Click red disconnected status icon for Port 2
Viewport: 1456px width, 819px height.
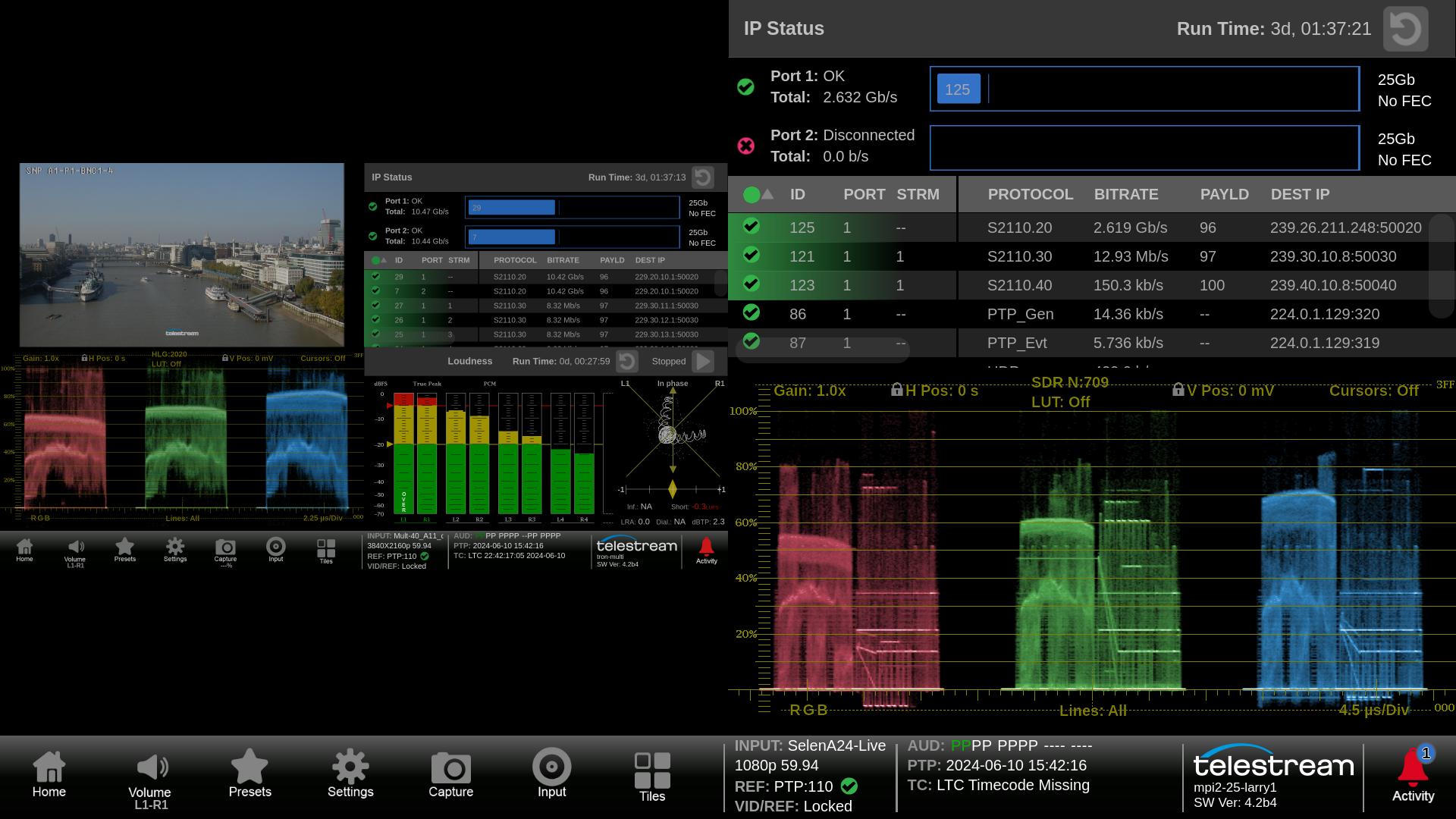pos(745,146)
